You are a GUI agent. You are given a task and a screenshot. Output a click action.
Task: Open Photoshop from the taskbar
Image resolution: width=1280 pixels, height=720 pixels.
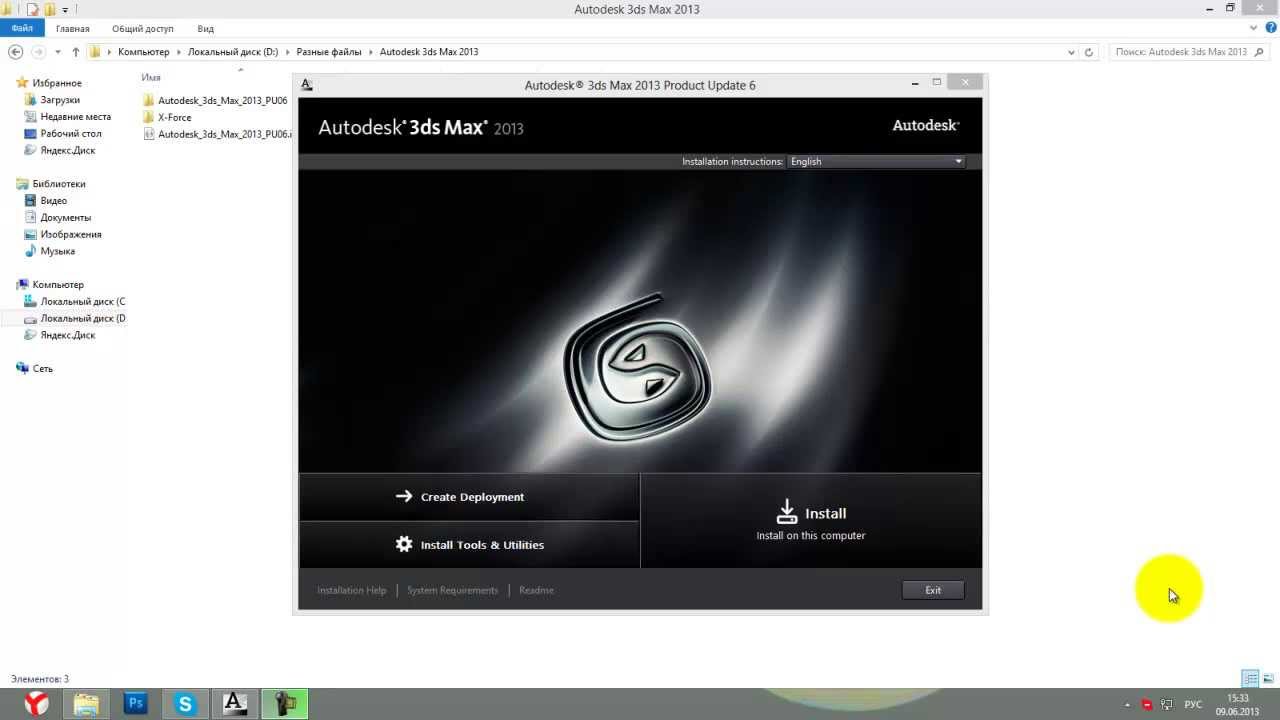click(136, 704)
